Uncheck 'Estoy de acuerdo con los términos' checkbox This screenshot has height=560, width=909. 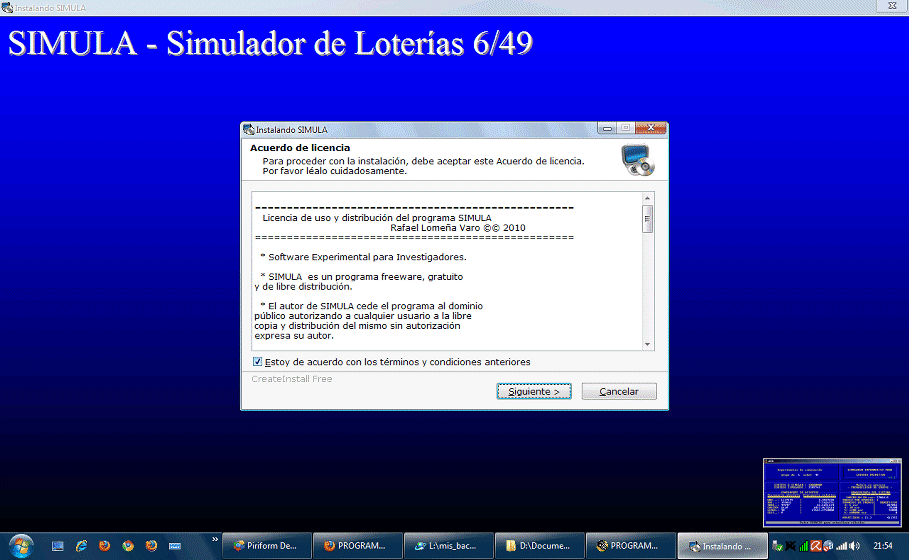[x=258, y=362]
